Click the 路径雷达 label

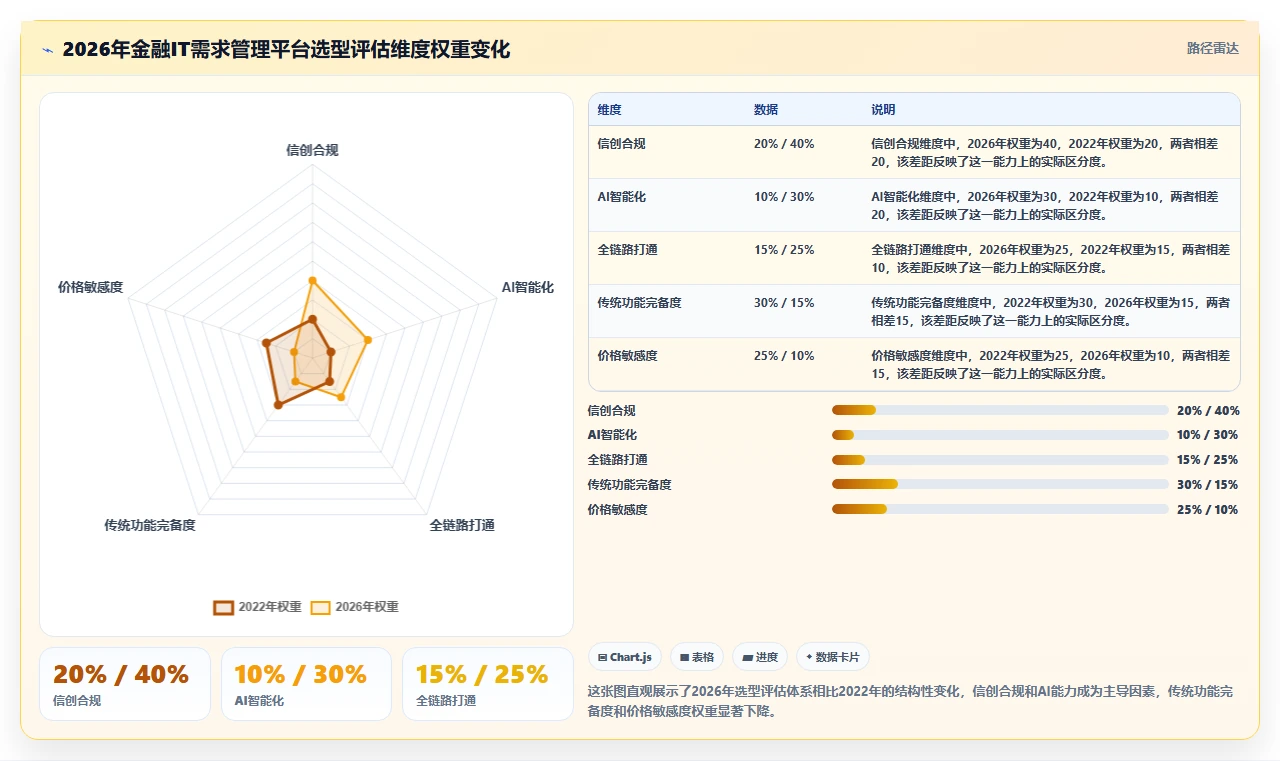pos(1212,48)
